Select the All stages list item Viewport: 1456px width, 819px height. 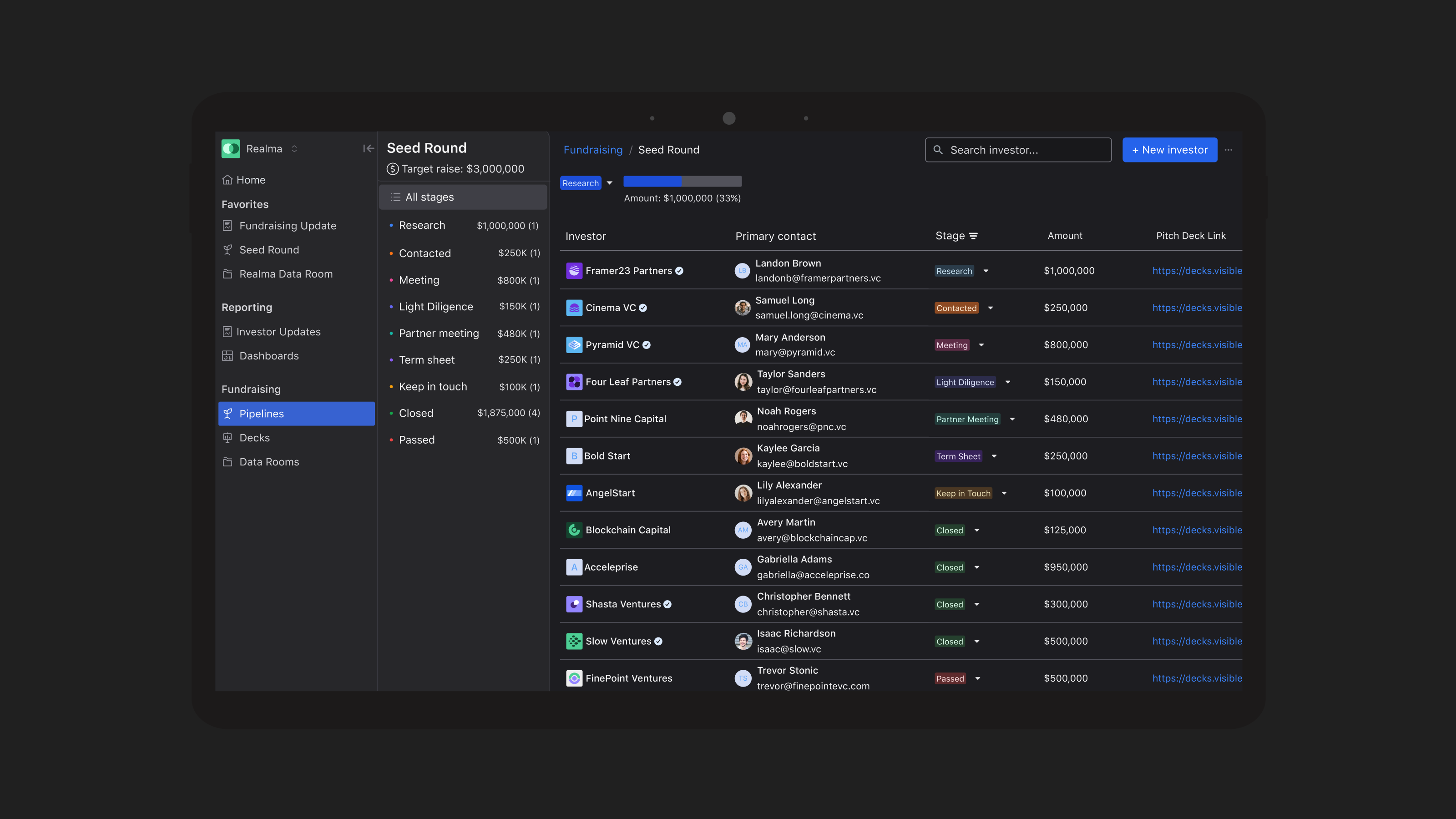[x=462, y=197]
